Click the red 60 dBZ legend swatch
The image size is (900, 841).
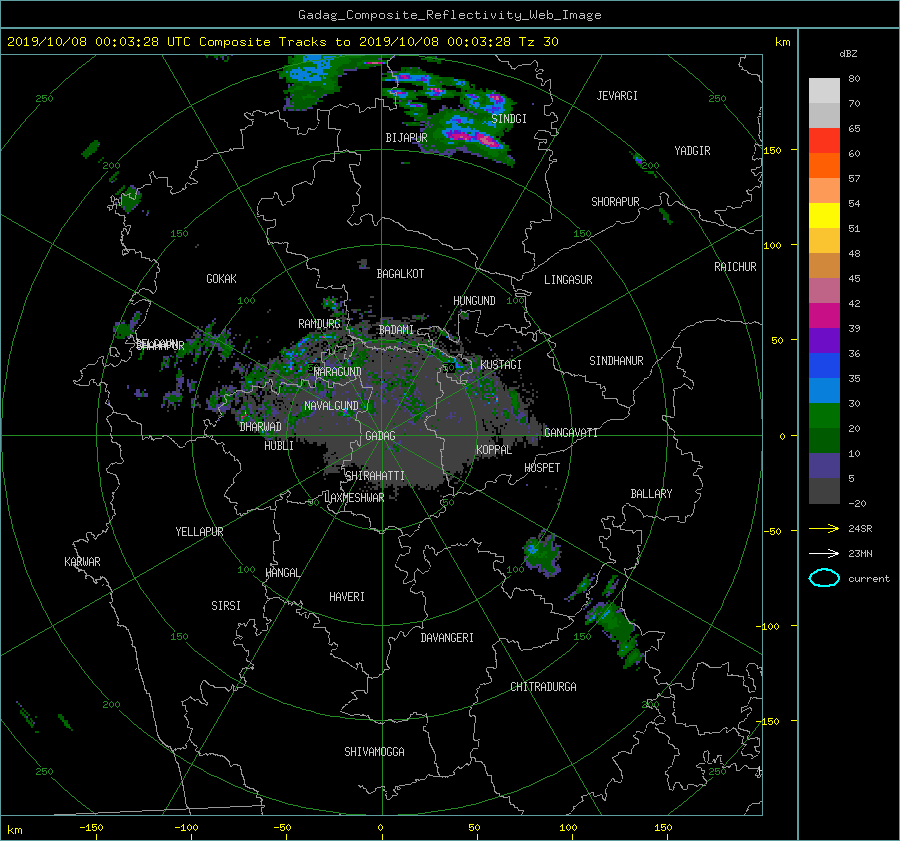pyautogui.click(x=824, y=141)
